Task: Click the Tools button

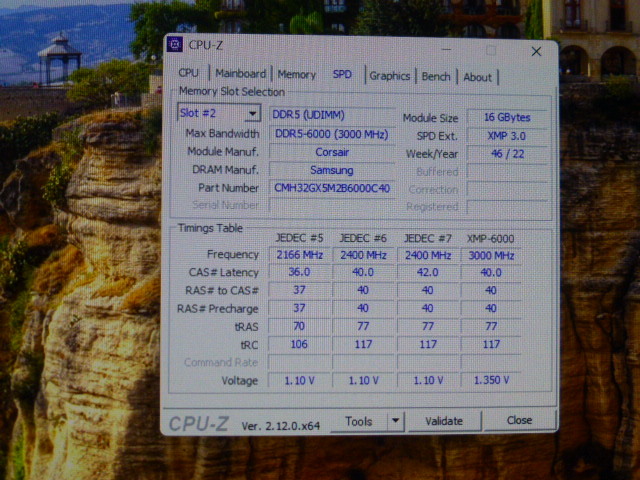Action: tap(359, 421)
